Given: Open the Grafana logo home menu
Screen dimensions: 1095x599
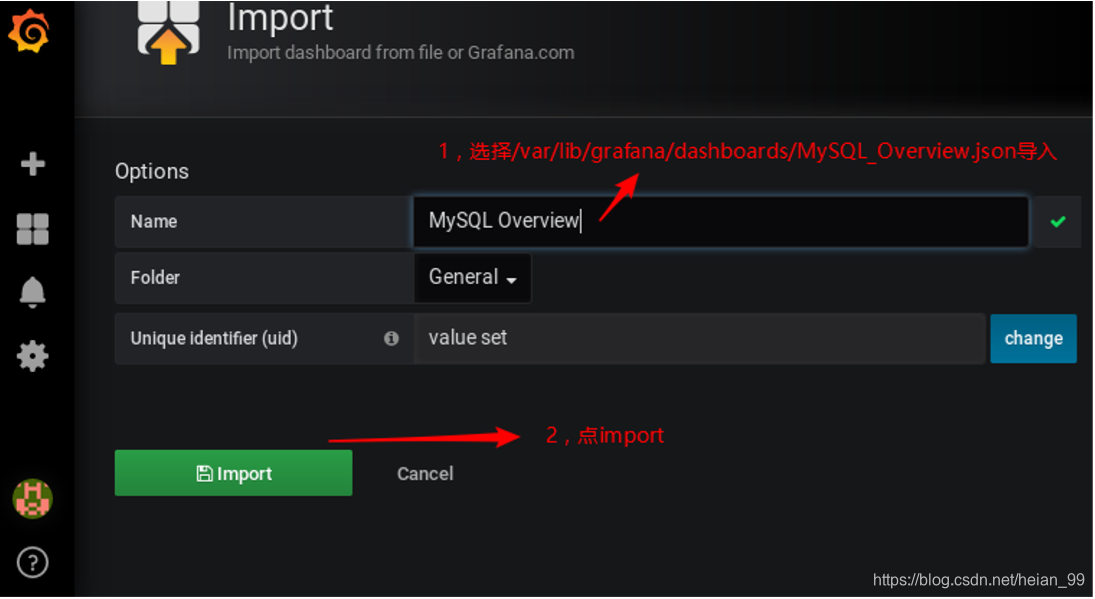Looking at the screenshot, I should (29, 31).
